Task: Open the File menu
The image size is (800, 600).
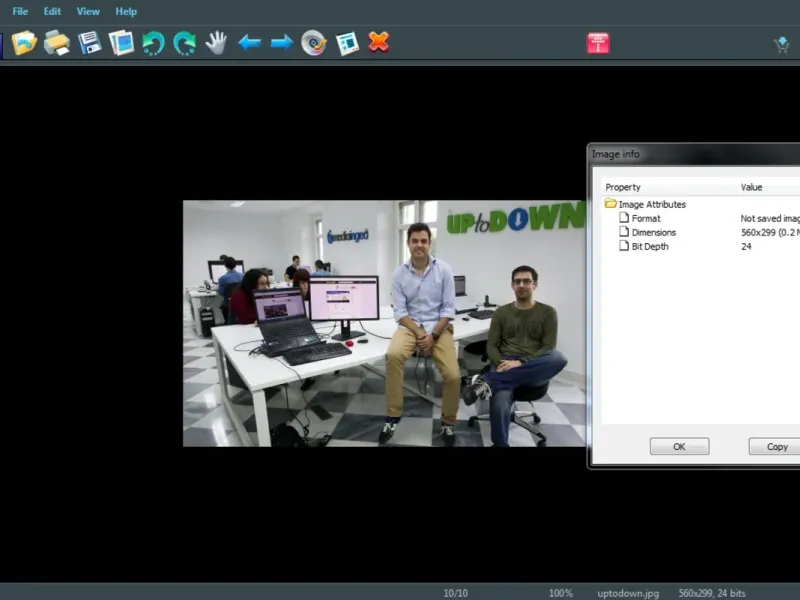Action: point(20,11)
